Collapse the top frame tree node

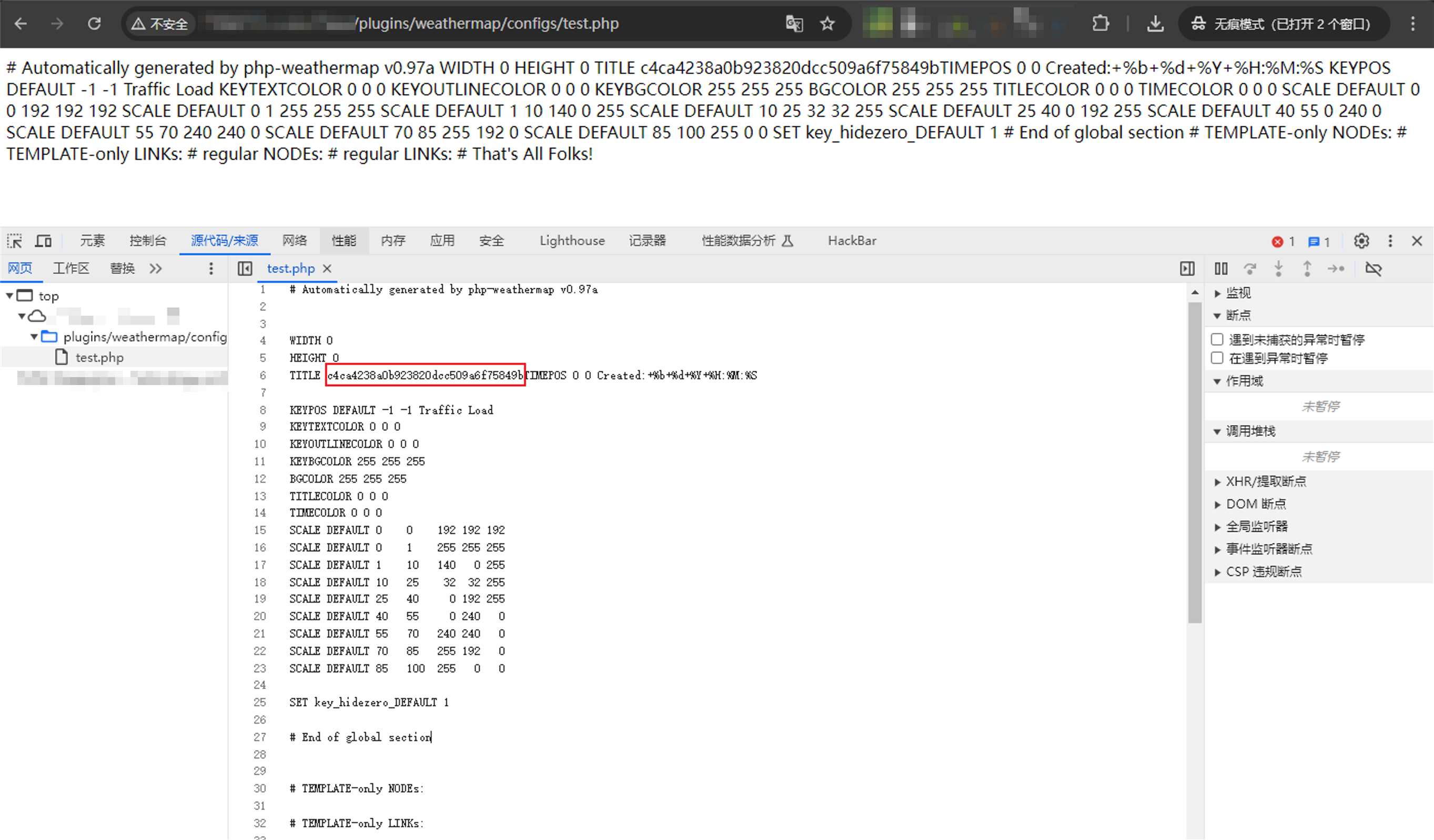tap(9, 296)
